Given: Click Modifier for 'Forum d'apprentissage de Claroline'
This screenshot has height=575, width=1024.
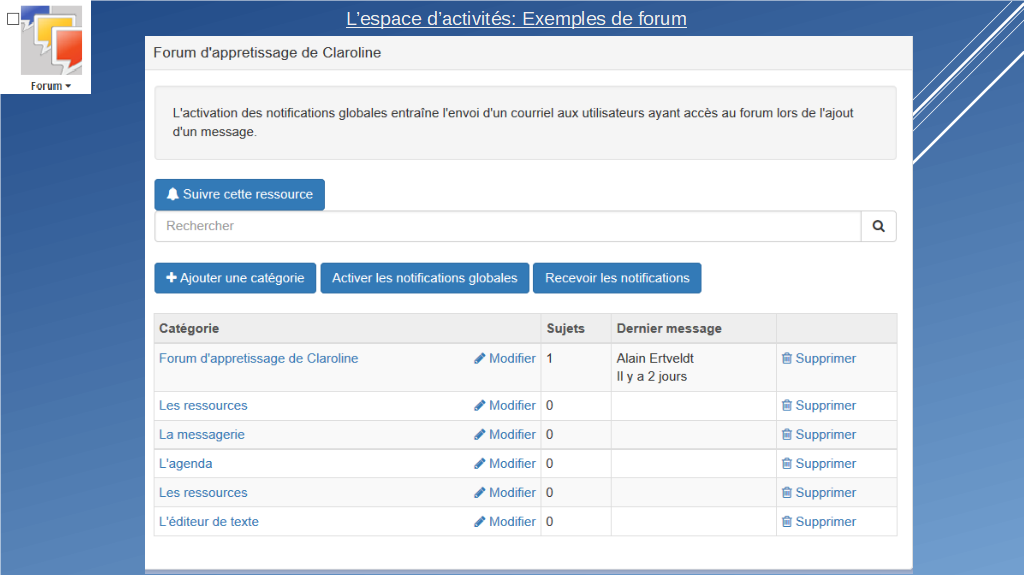Looking at the screenshot, I should 505,358.
